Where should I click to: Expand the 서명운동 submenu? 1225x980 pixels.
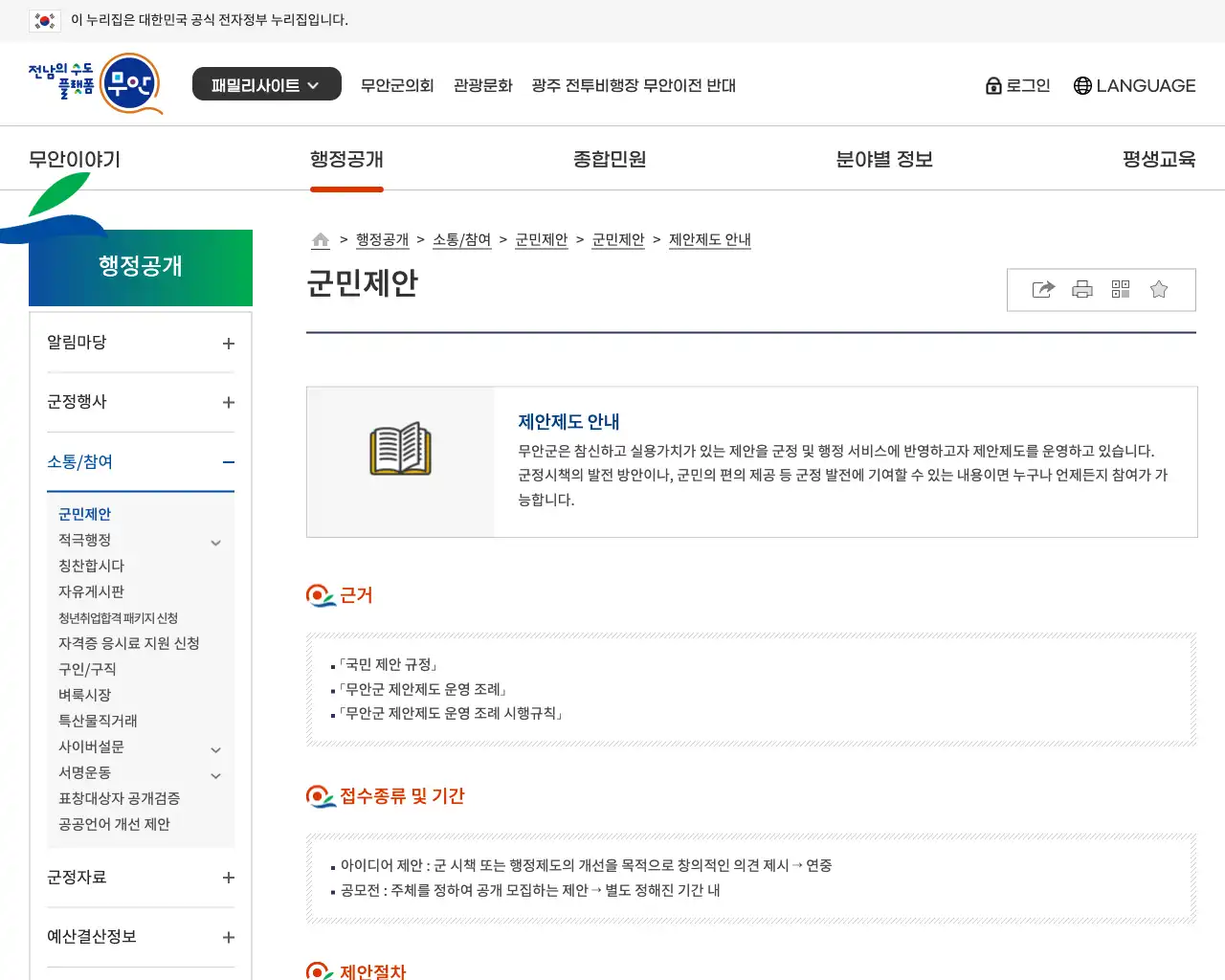[215, 775]
